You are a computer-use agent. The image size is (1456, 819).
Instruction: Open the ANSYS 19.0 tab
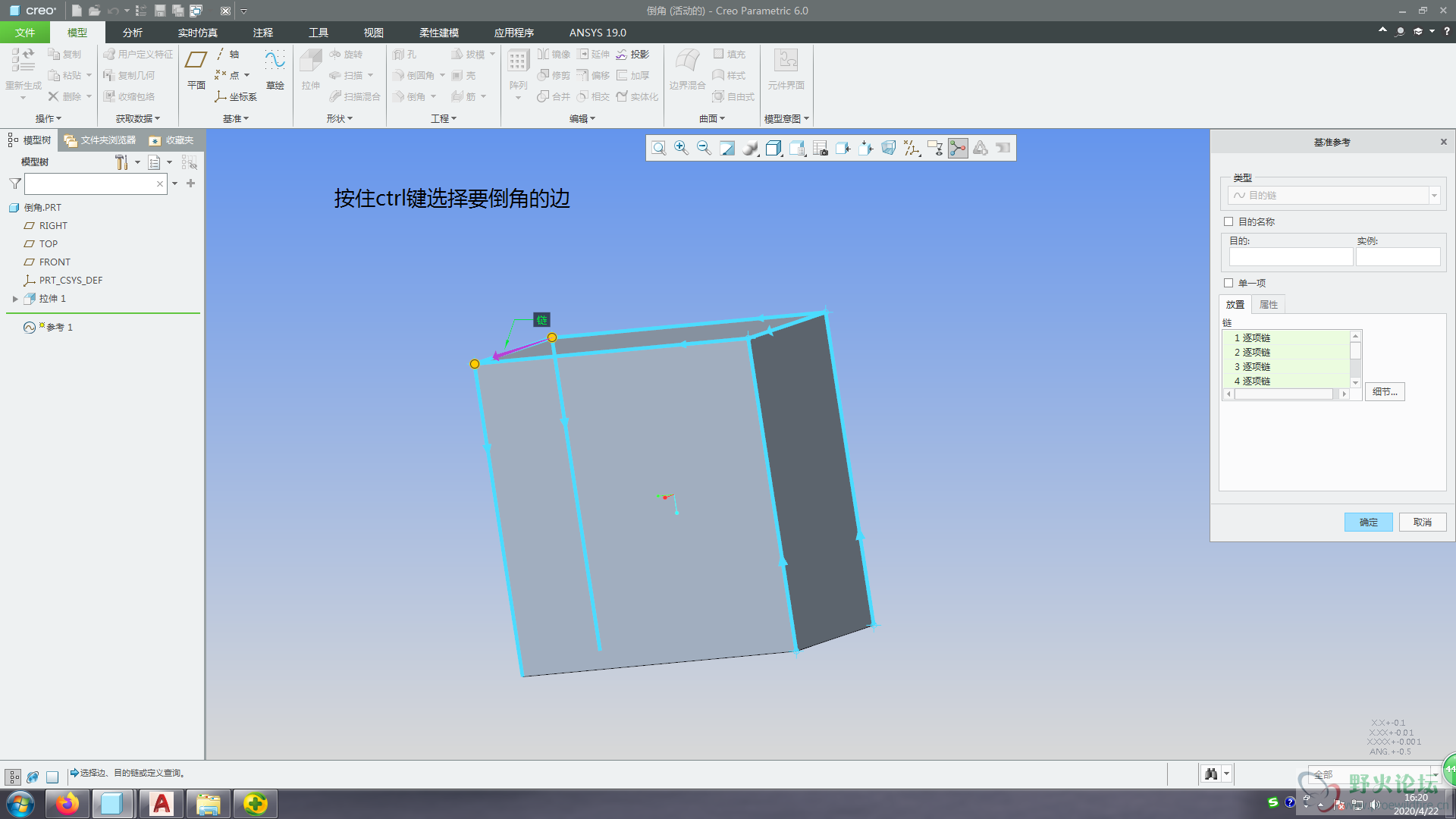tap(598, 33)
